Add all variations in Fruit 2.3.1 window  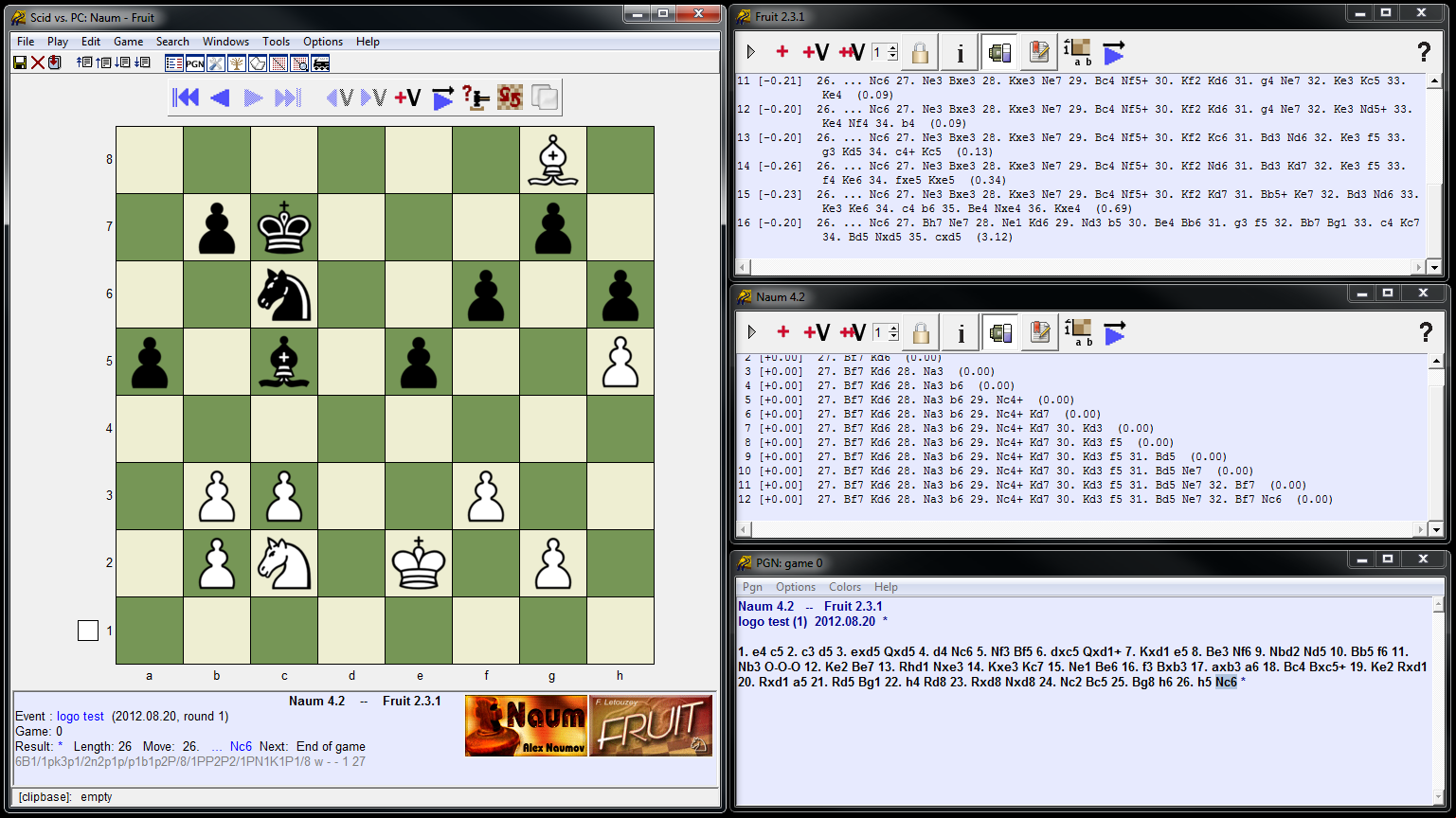[852, 53]
